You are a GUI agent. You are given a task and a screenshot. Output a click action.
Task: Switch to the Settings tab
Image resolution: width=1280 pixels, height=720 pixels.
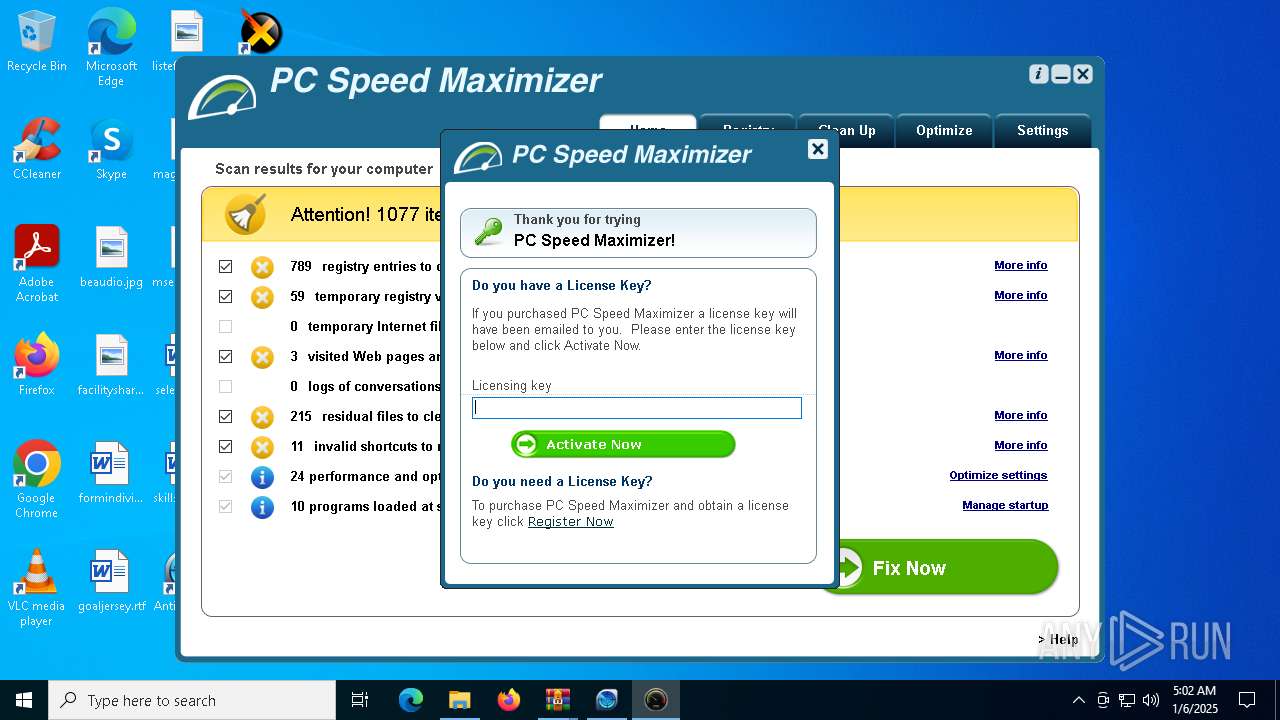click(1042, 131)
